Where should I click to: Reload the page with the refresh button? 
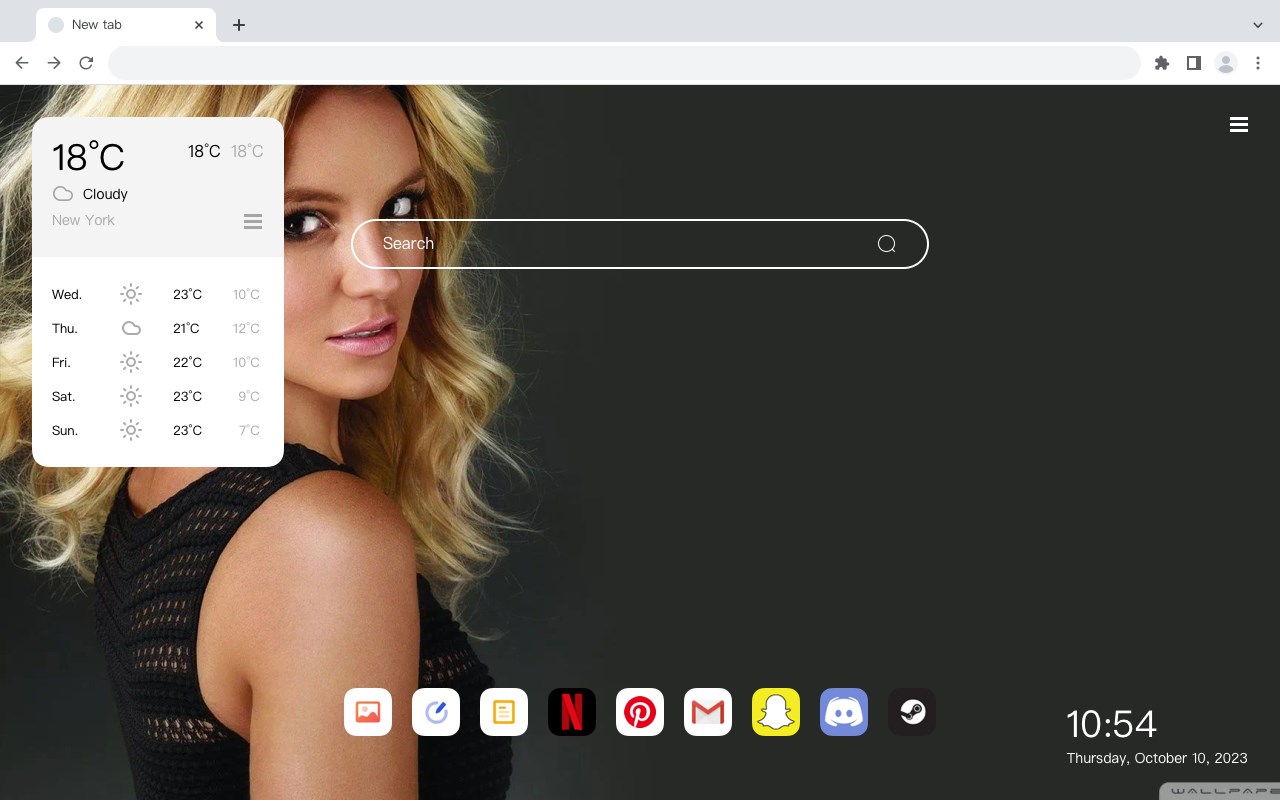[x=86, y=63]
